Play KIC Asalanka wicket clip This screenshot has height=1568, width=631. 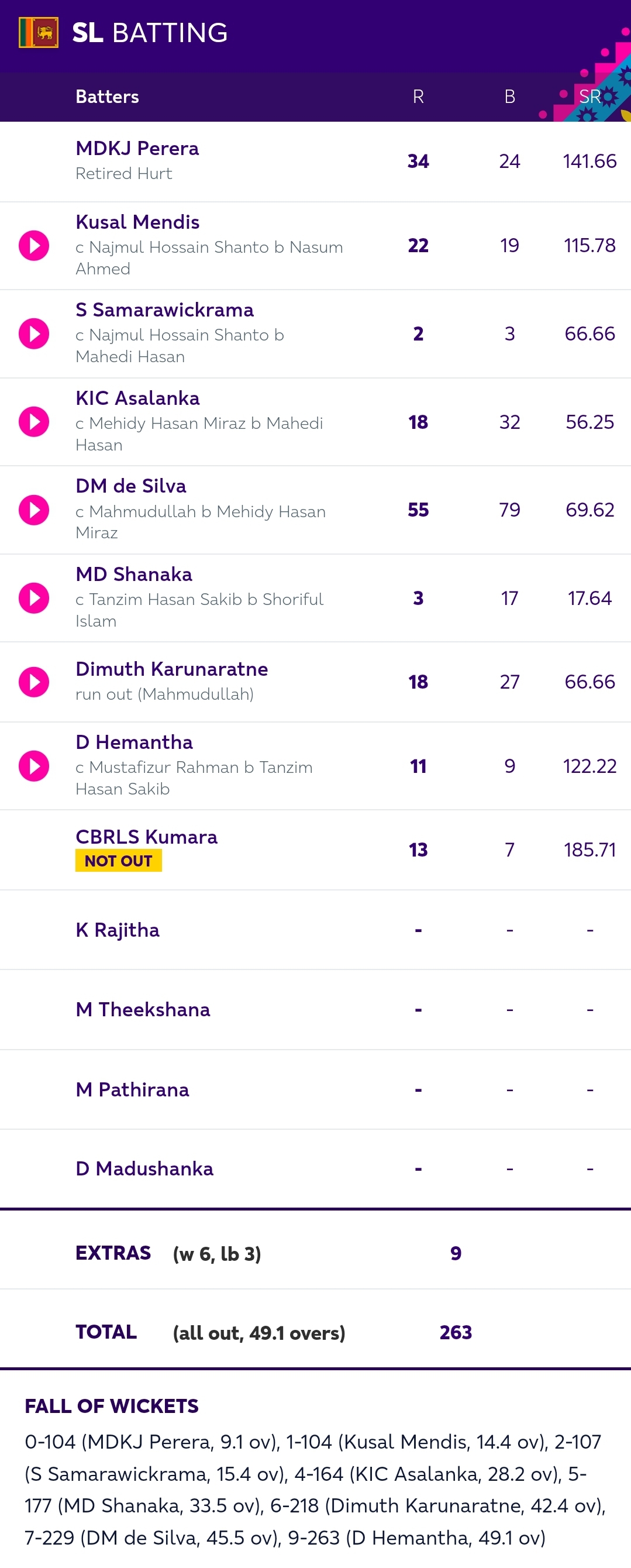(34, 422)
